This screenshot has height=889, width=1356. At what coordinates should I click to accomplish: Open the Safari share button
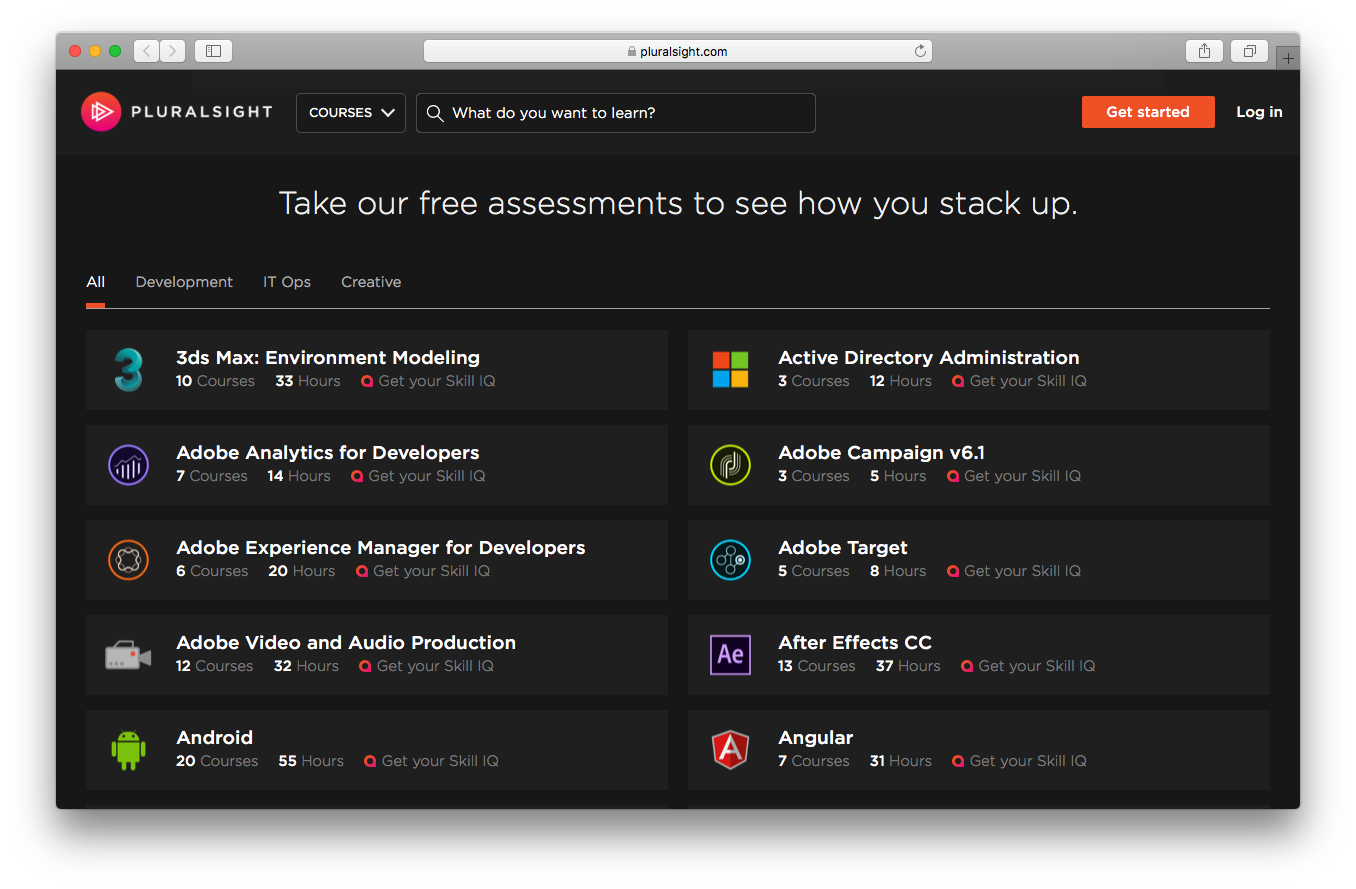[x=1204, y=51]
